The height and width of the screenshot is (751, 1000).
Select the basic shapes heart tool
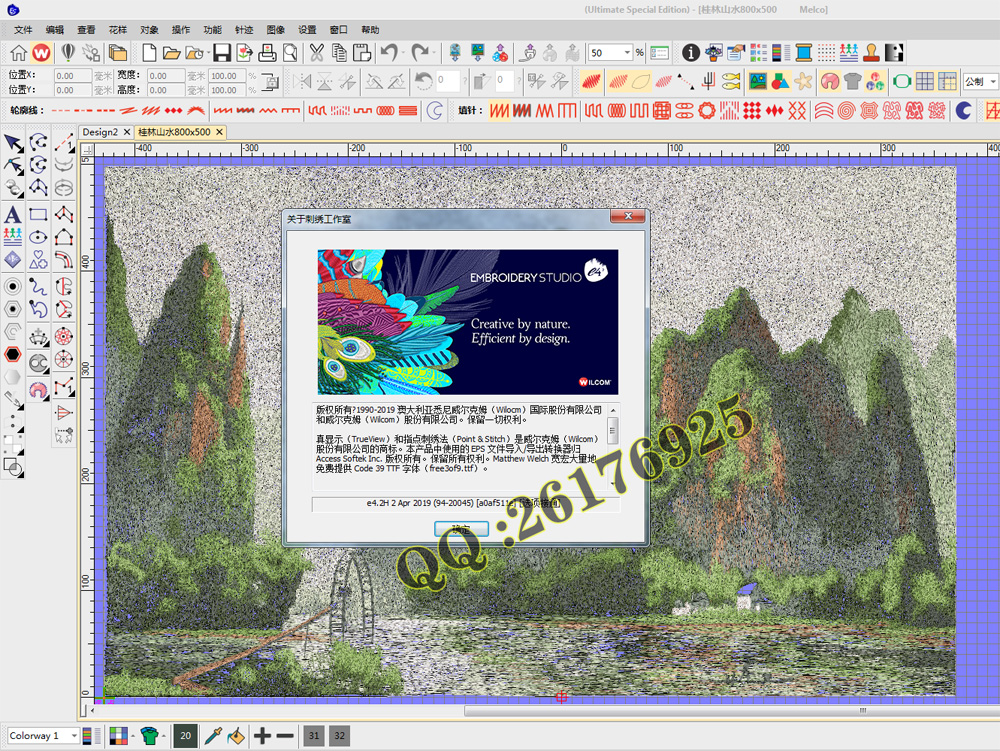click(38, 260)
